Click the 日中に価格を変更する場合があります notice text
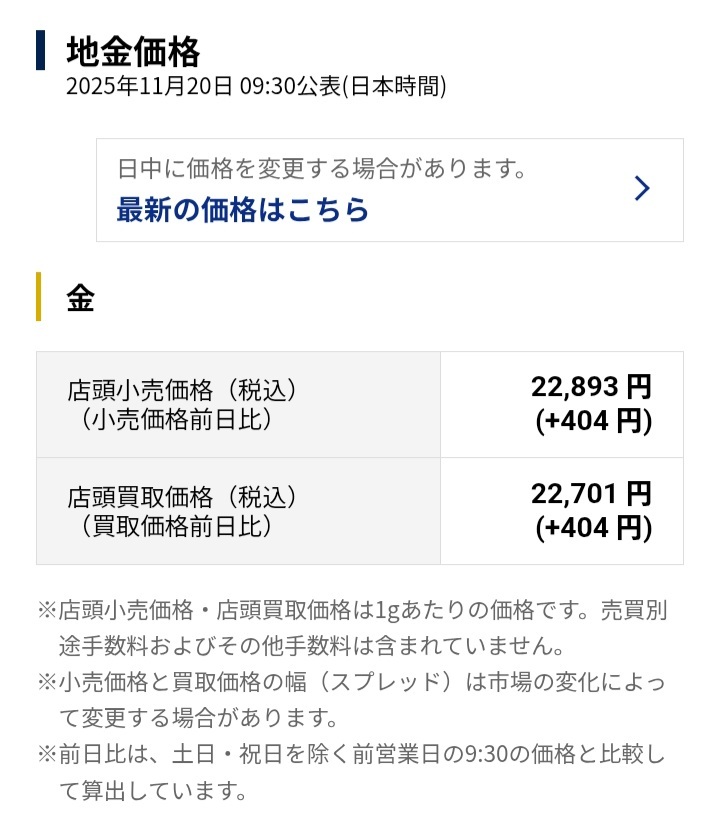 322,168
